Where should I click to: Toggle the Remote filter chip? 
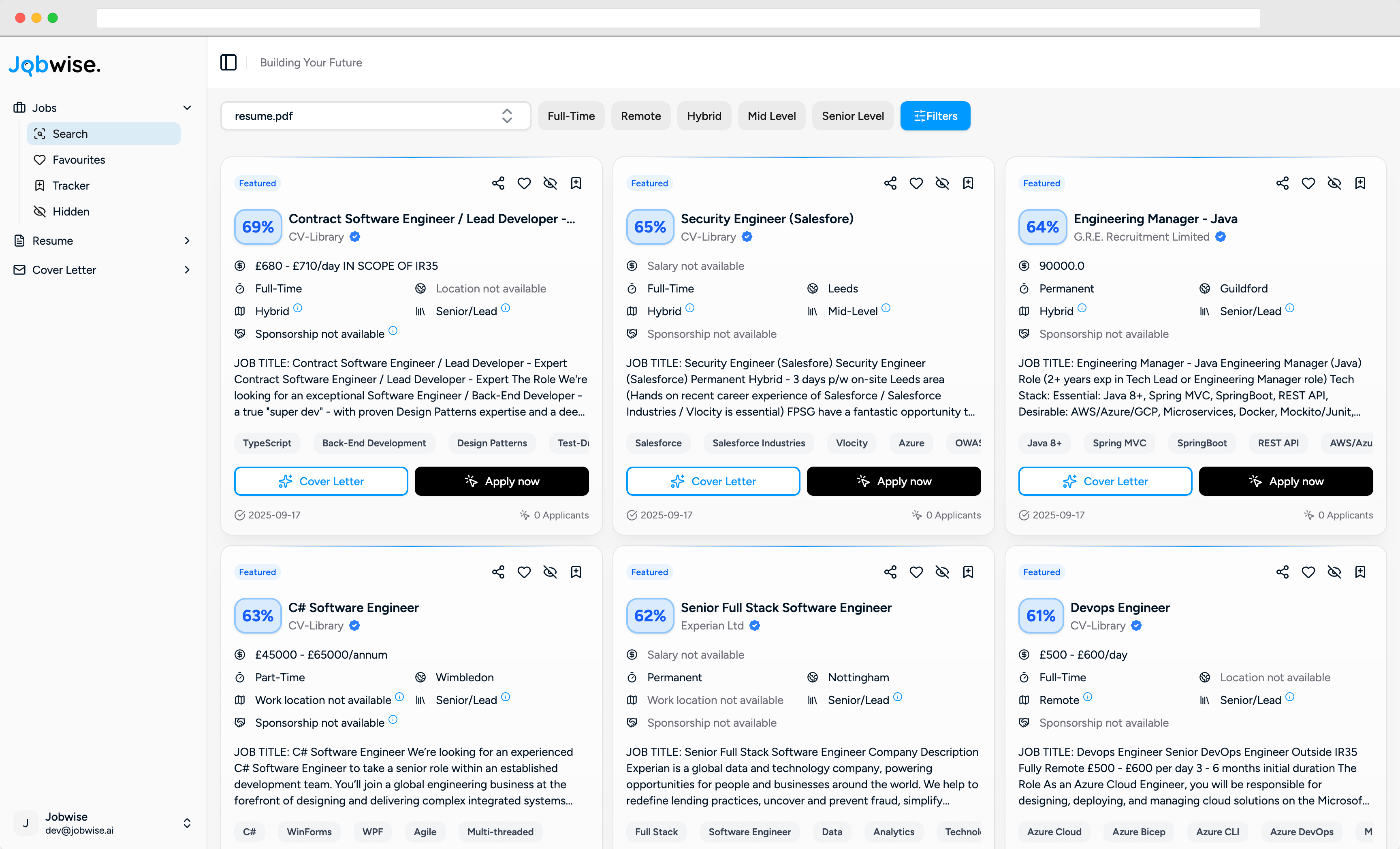641,116
